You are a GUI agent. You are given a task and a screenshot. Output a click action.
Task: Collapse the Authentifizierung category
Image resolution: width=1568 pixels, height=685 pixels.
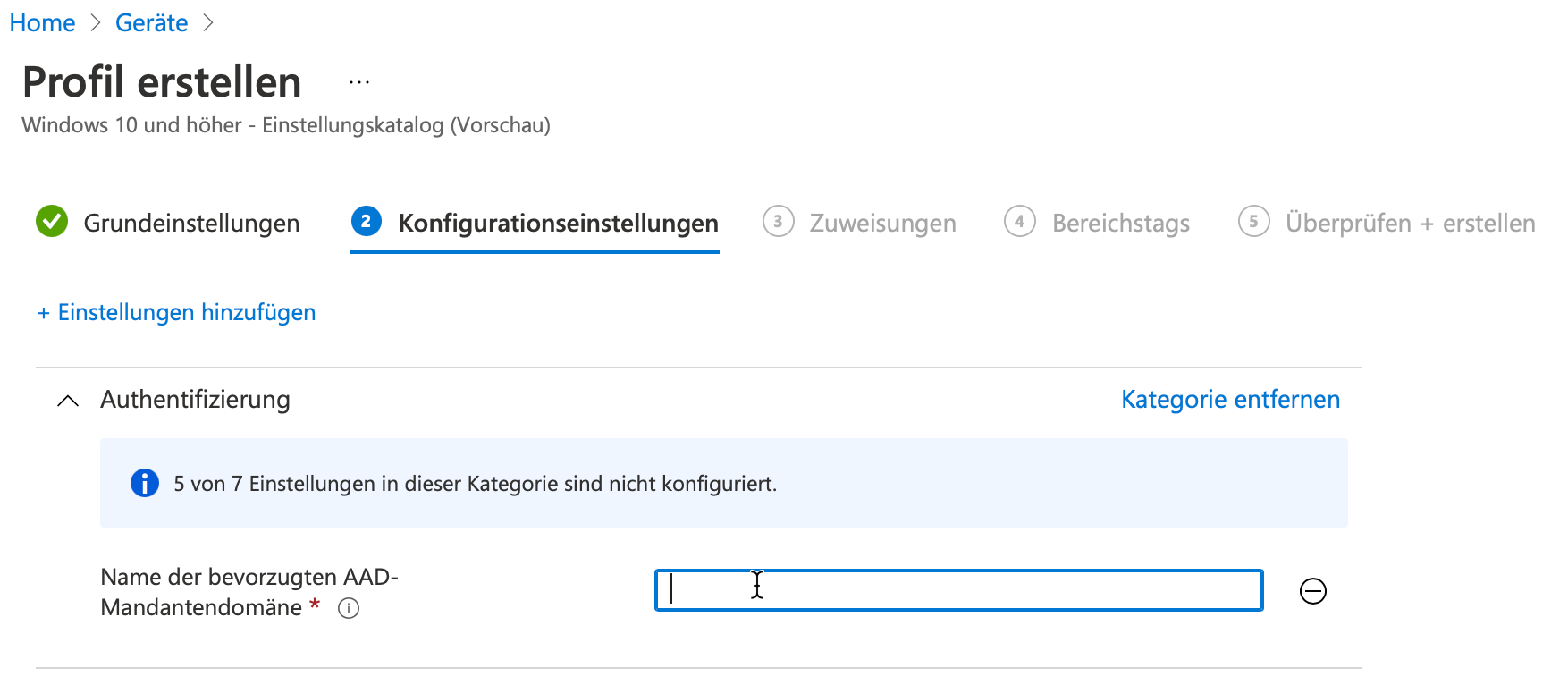click(67, 400)
